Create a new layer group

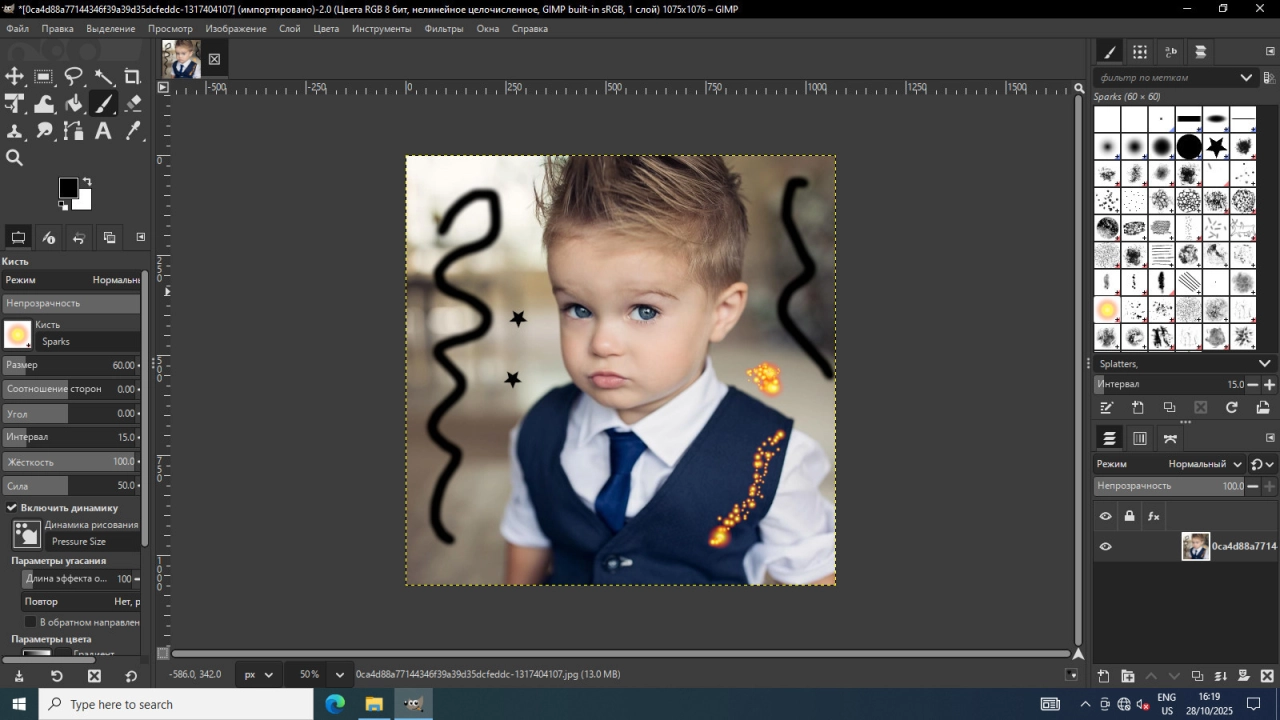pyautogui.click(x=1127, y=676)
